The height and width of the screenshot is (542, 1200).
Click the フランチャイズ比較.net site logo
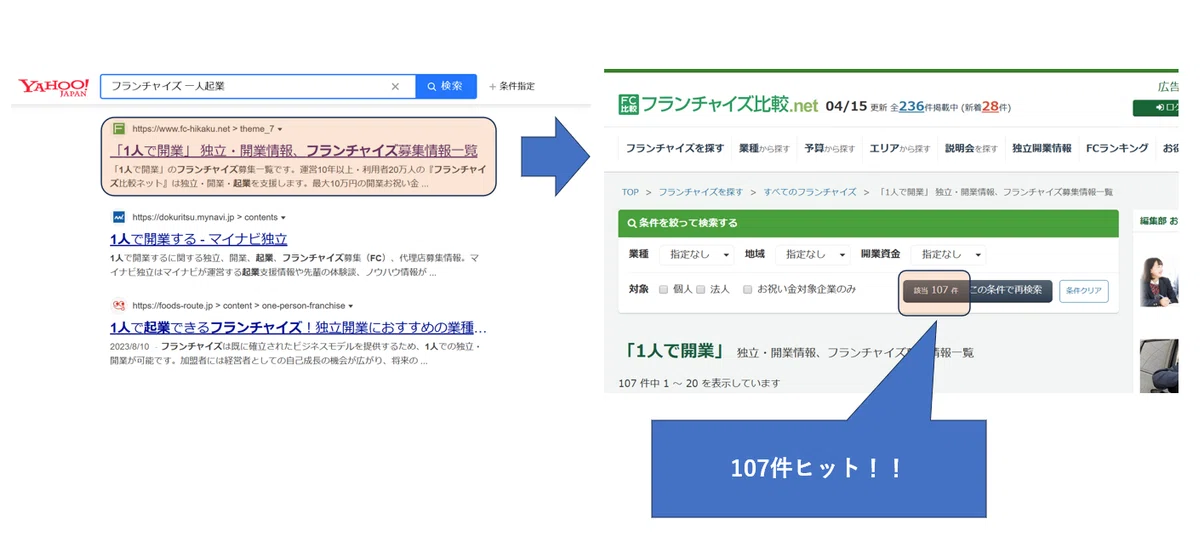[x=718, y=104]
